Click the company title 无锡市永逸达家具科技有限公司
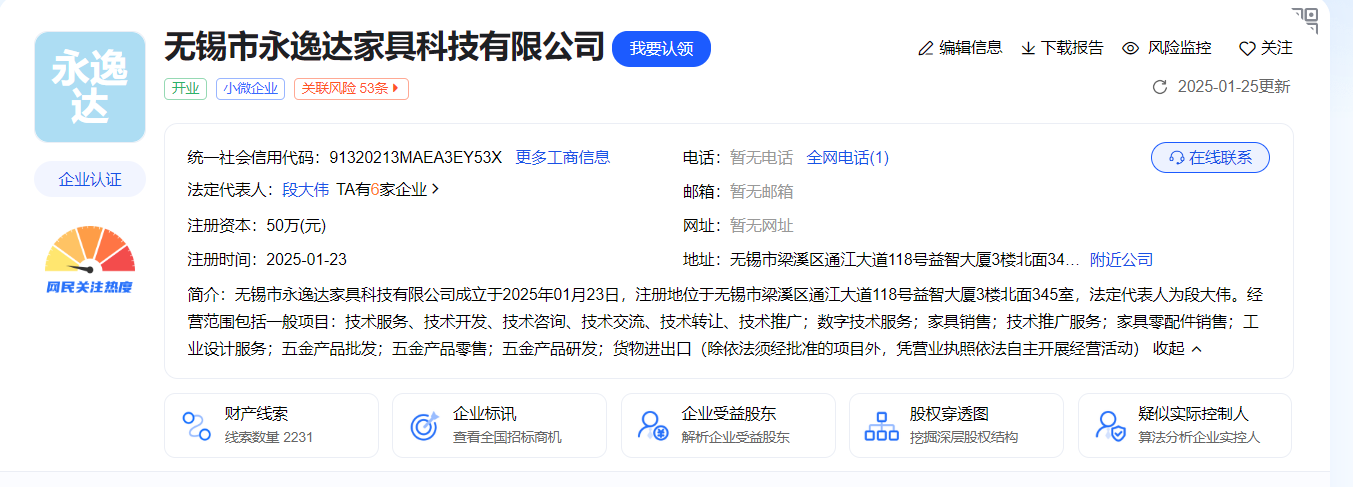This screenshot has height=487, width=1353. coord(385,47)
